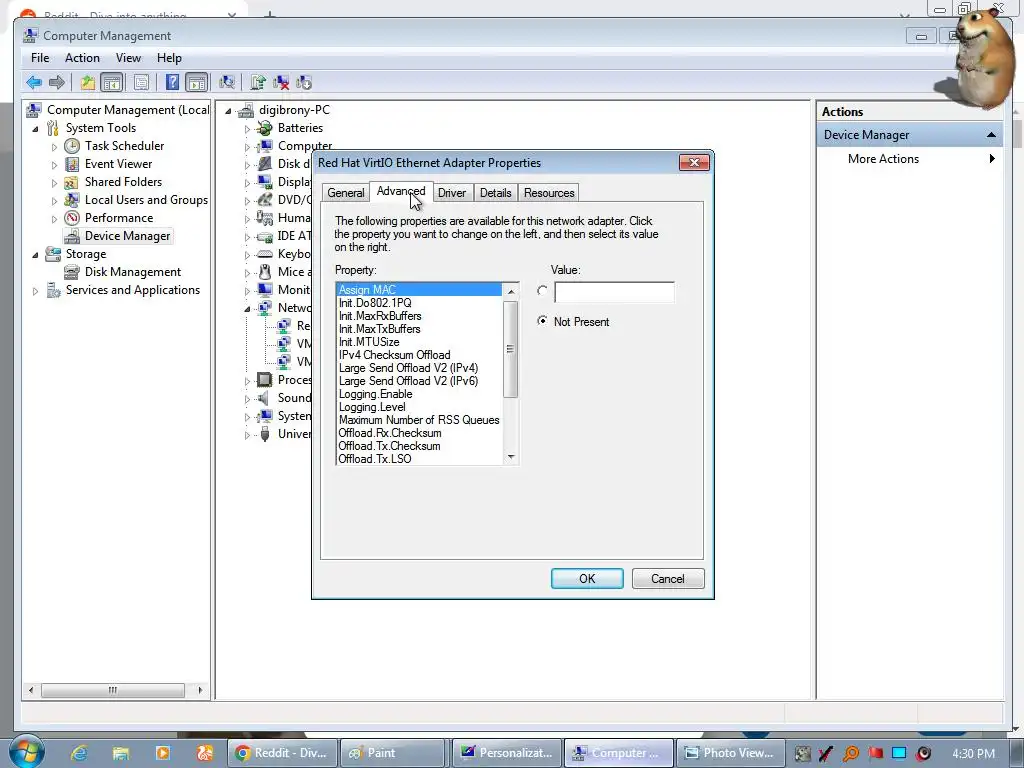This screenshot has width=1024, height=768.
Task: Click the Up one level folder icon
Action: 88,82
